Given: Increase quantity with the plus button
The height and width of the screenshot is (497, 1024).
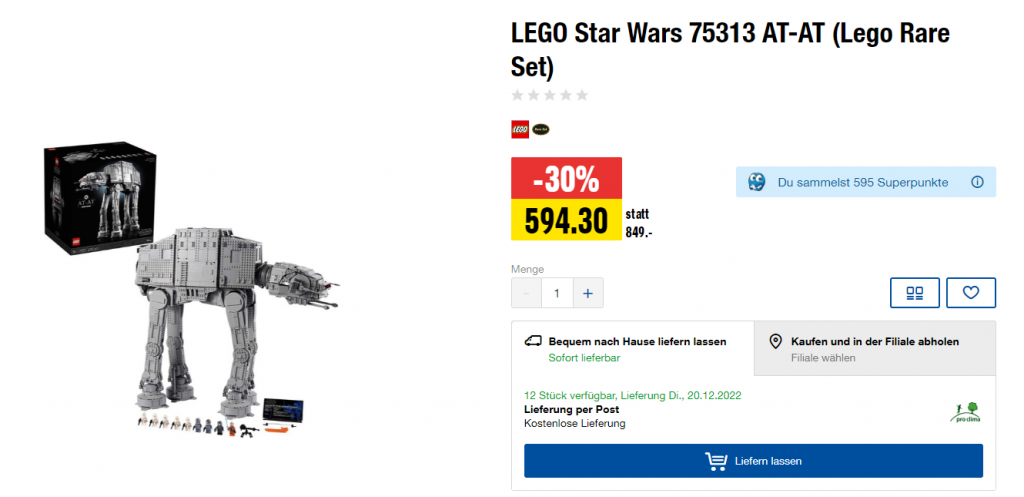Looking at the screenshot, I should click(587, 293).
